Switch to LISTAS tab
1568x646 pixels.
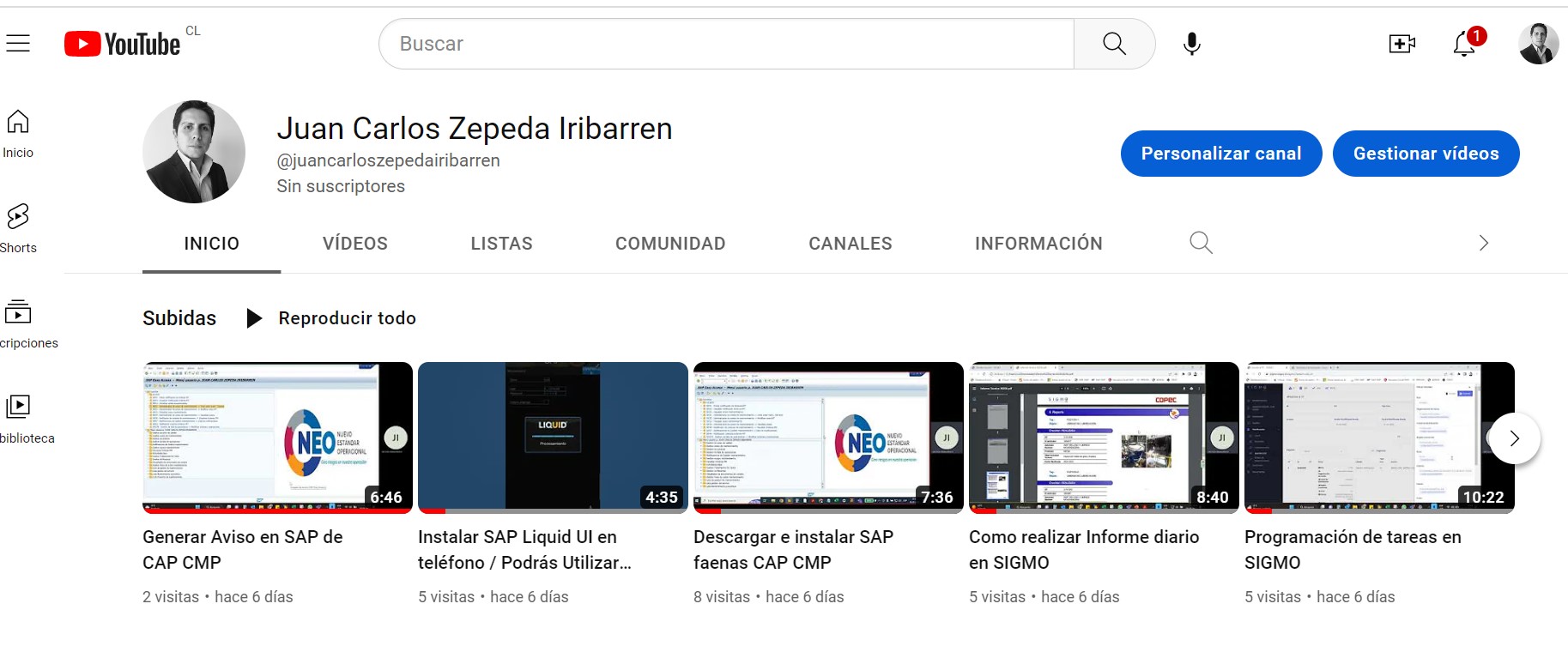(501, 244)
